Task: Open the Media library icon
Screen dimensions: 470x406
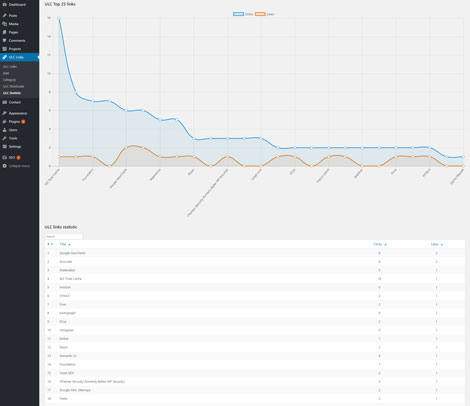Action: [x=4, y=24]
